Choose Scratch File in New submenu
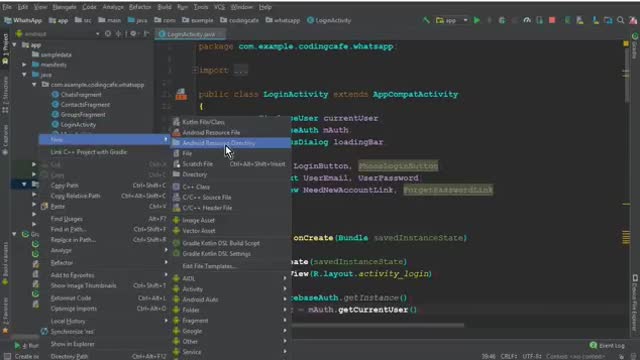 231,164
